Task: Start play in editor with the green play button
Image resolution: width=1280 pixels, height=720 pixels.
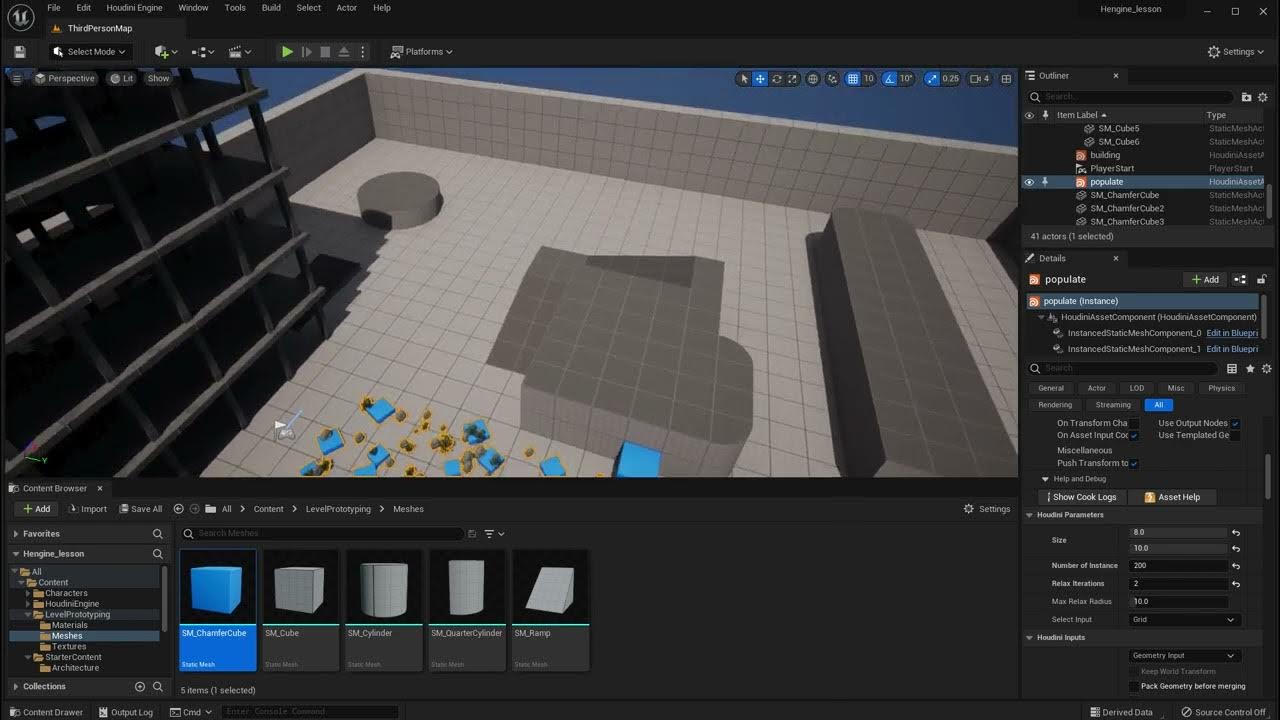Action: (287, 52)
